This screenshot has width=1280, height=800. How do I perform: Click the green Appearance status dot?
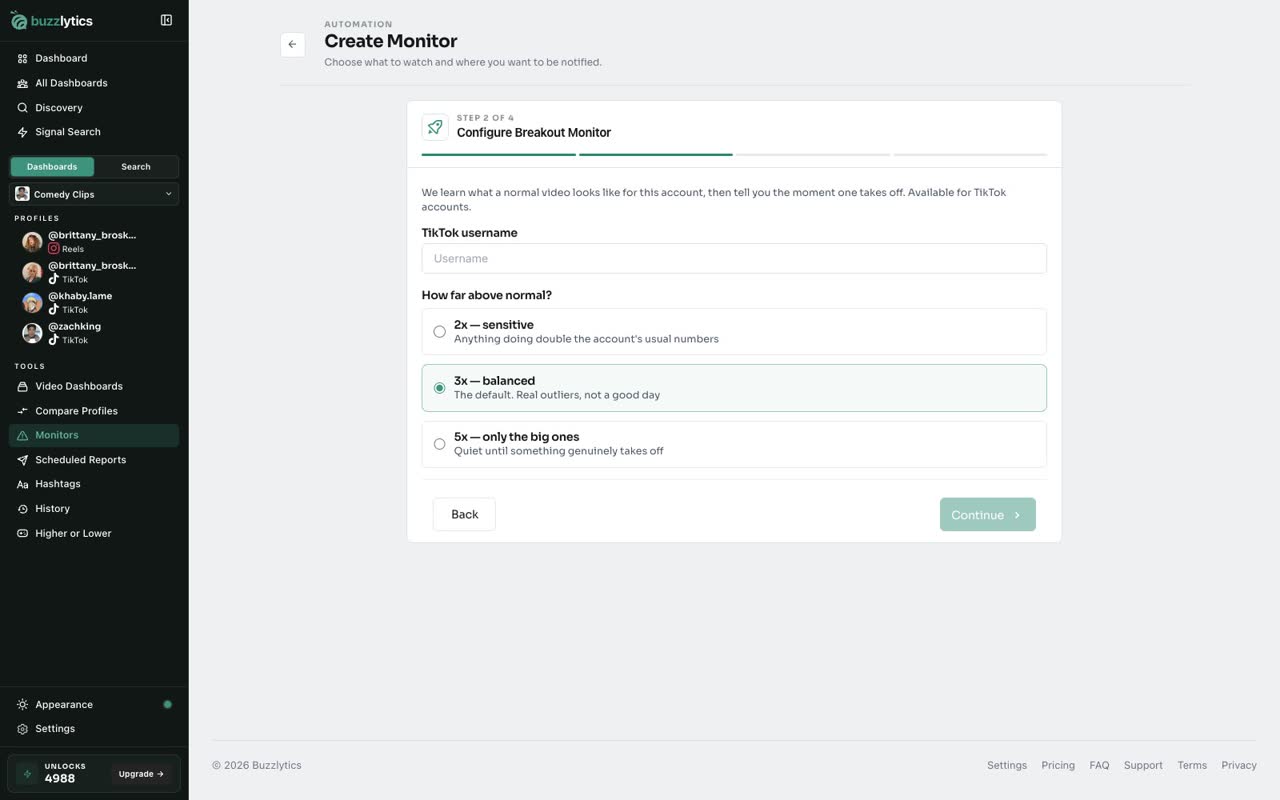tap(167, 705)
